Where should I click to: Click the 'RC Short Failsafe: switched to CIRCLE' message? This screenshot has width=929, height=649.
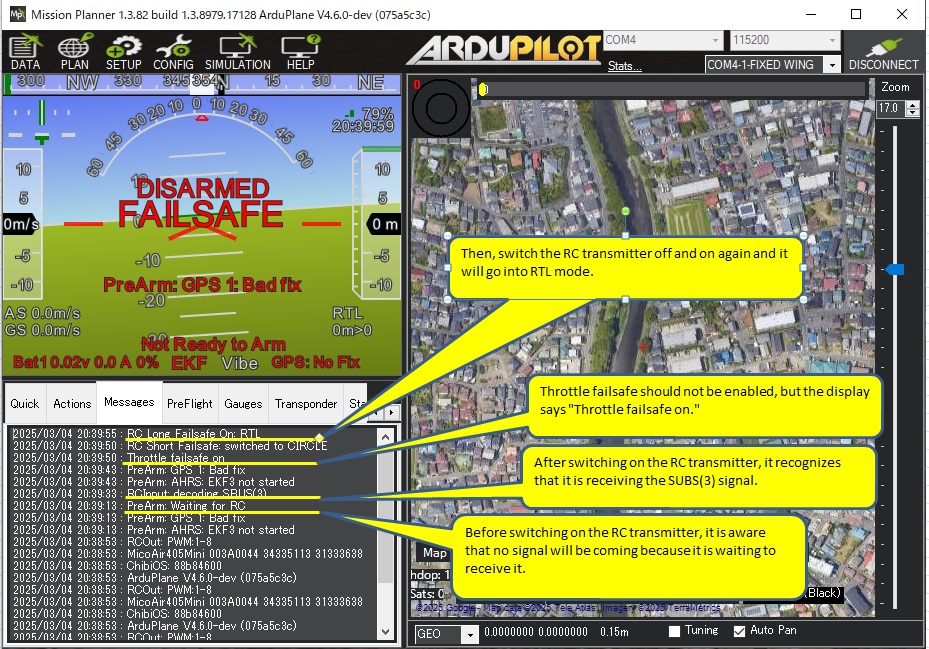(x=227, y=446)
